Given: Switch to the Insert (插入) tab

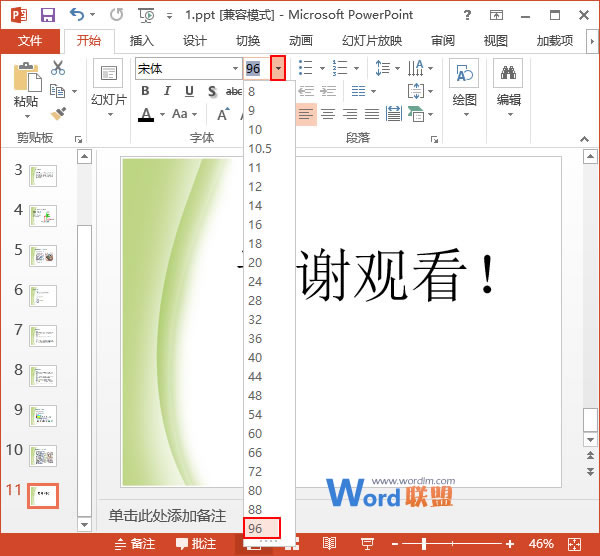Looking at the screenshot, I should pos(142,41).
